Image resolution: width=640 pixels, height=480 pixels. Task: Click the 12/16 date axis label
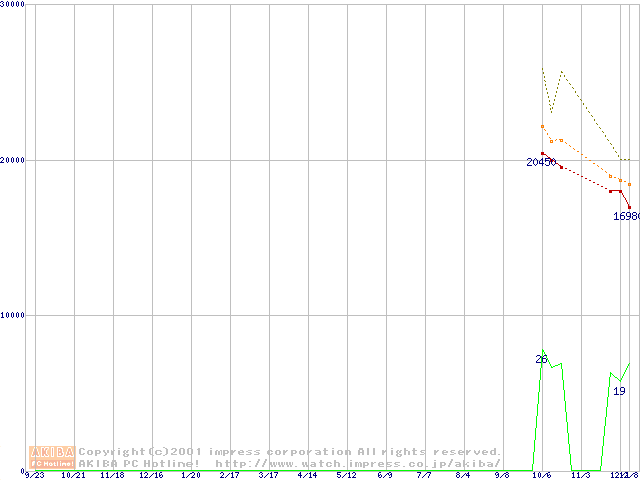point(151,476)
